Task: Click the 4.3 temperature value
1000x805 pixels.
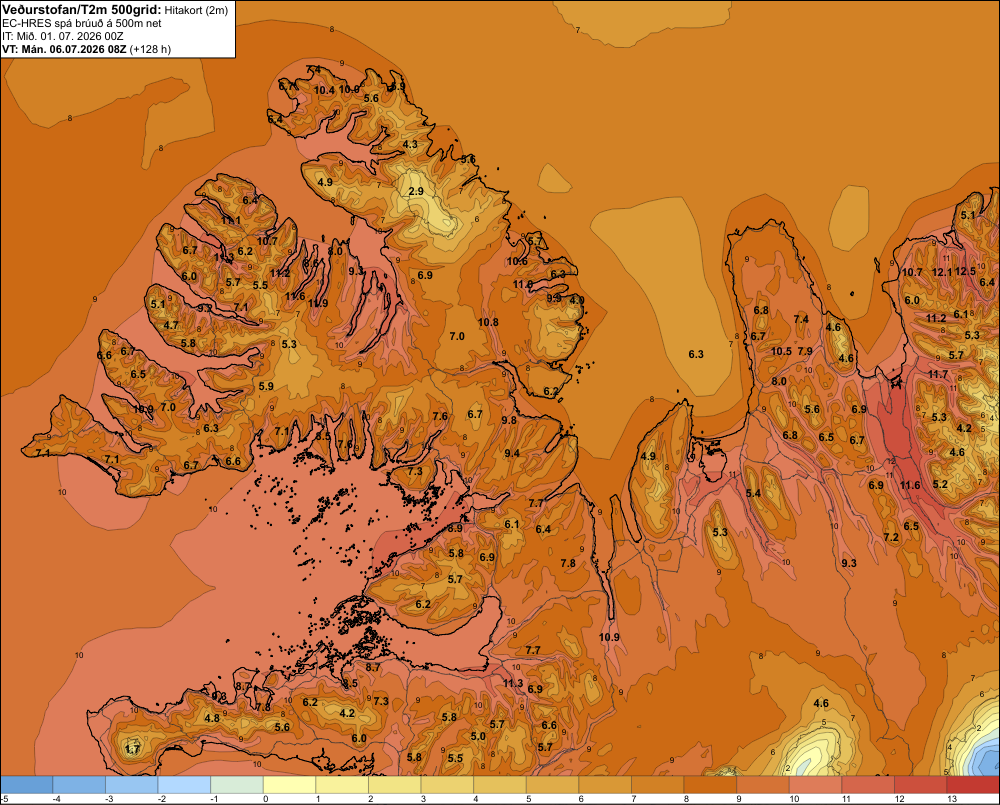Action: 410,144
